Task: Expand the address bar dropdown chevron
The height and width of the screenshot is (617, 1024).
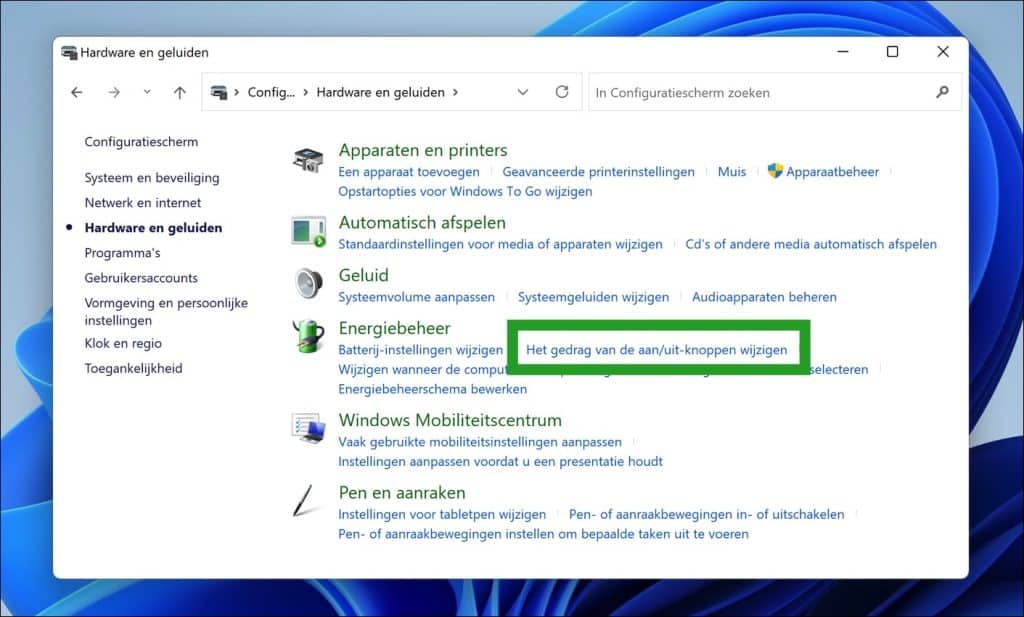Action: (523, 91)
